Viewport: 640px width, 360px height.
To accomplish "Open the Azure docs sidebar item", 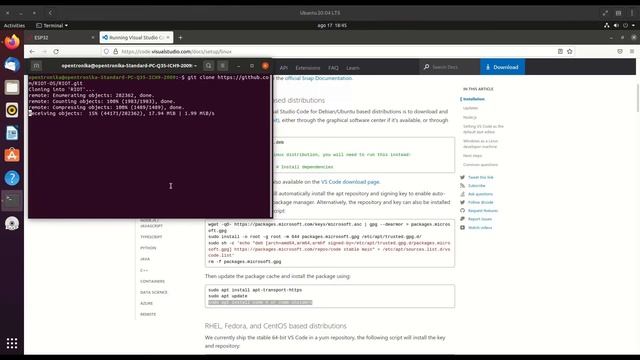I will 146,303.
